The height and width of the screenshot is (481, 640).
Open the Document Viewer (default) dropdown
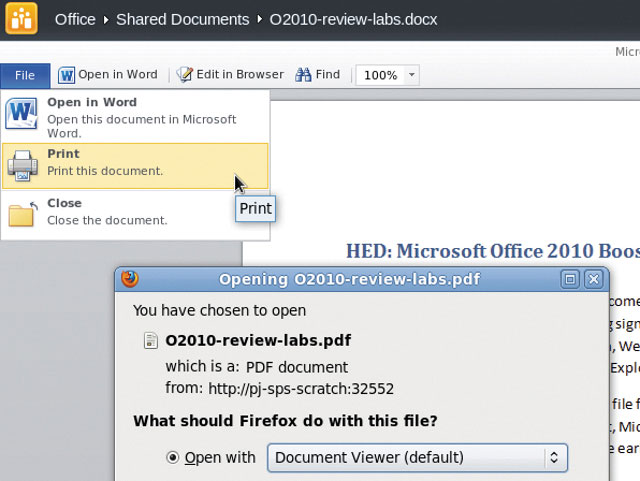click(417, 458)
